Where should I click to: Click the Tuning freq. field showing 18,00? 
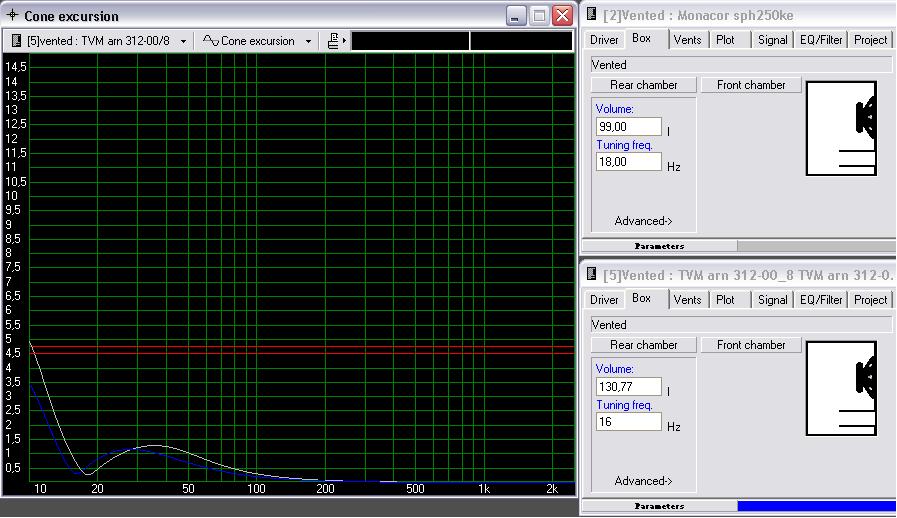pyautogui.click(x=629, y=161)
